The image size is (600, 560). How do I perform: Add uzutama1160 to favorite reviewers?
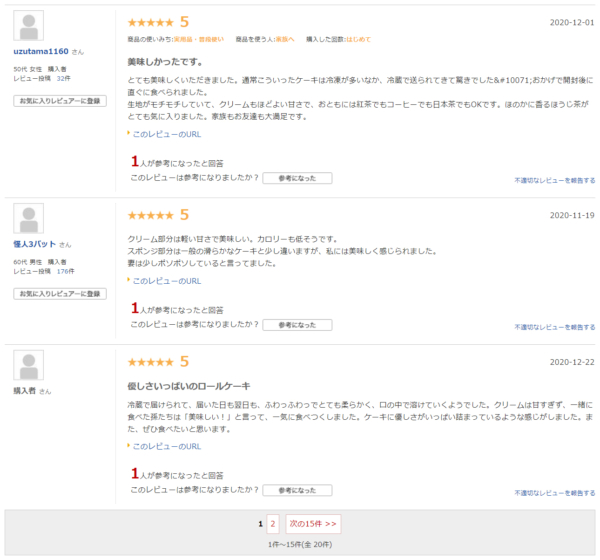(60, 101)
